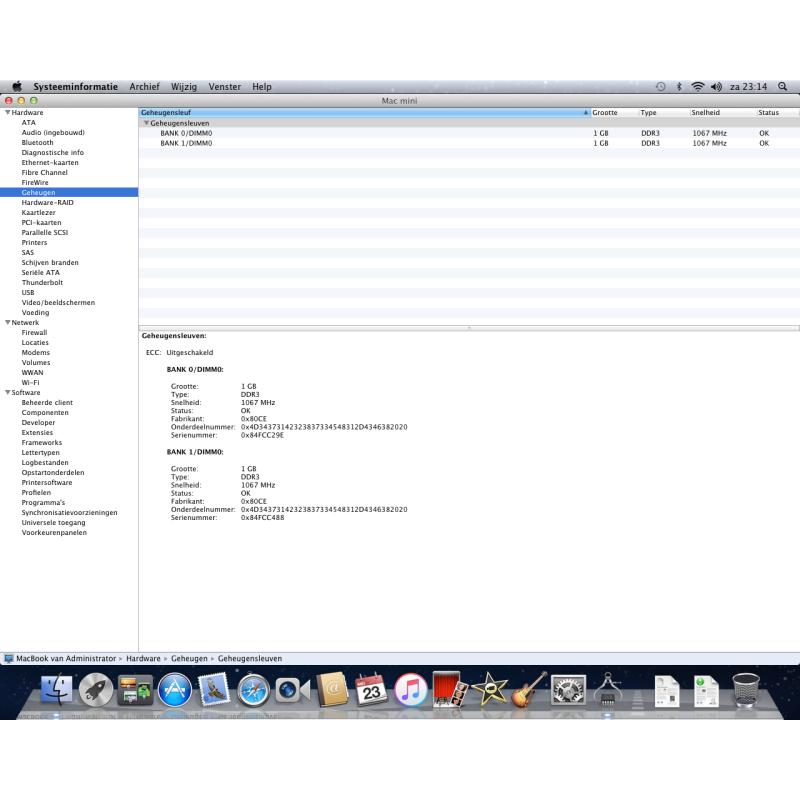Sort by Status column header
The image size is (800, 800).
778,112
